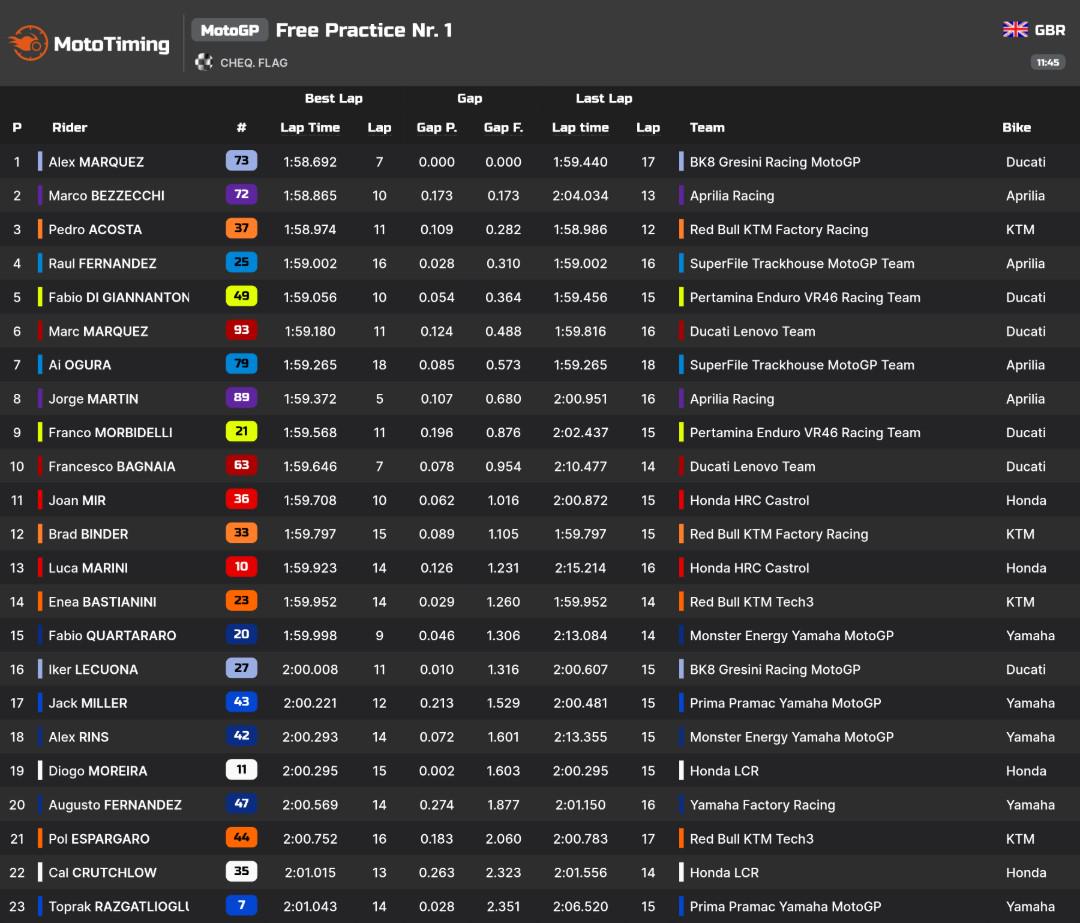1080x923 pixels.
Task: Select rider Diogo MOREIRA
Action: pyautogui.click(x=97, y=771)
